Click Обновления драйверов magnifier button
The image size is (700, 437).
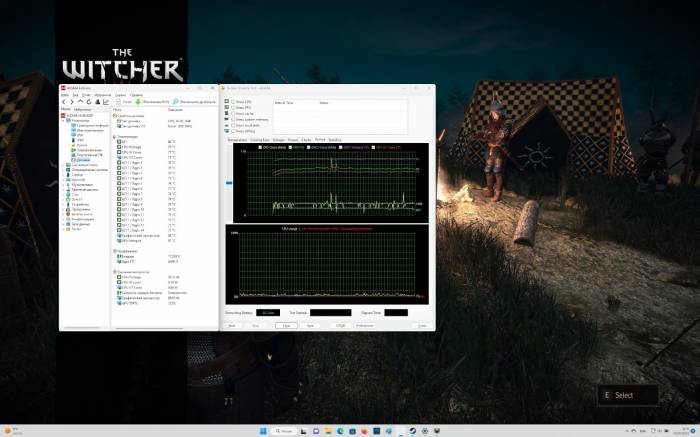click(x=194, y=102)
